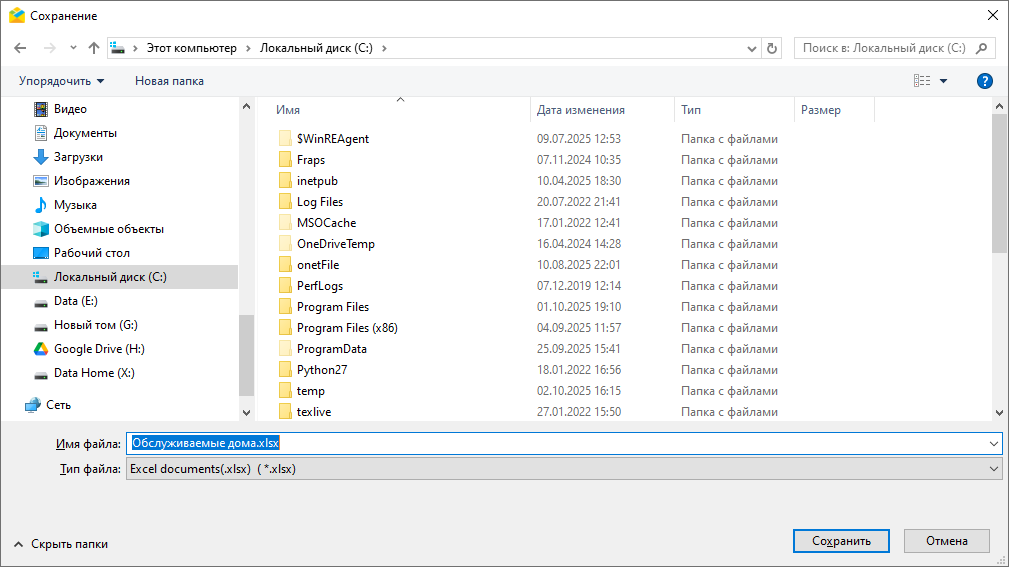The image size is (1009, 567).
Task: Go up one folder level
Action: coord(94,48)
